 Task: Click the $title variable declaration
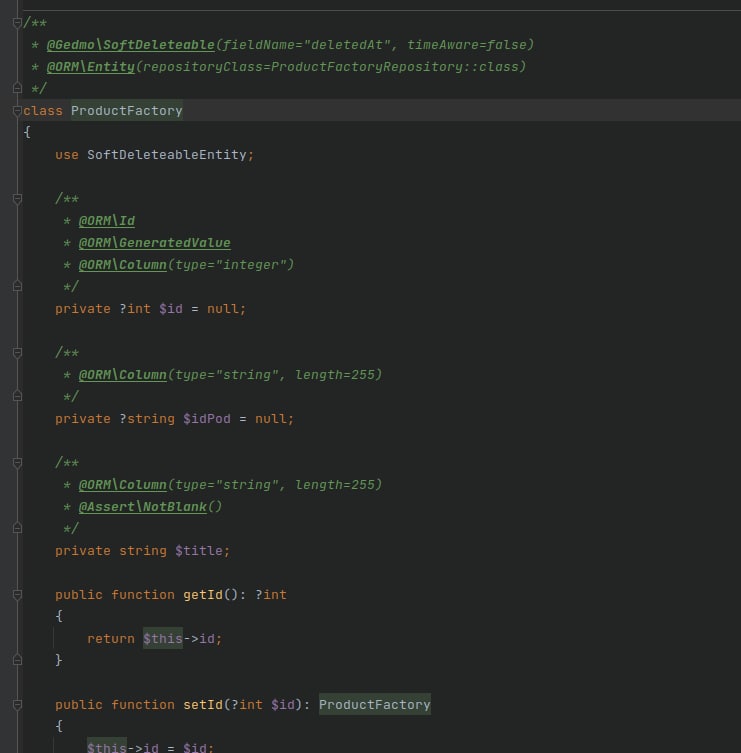(x=199, y=551)
